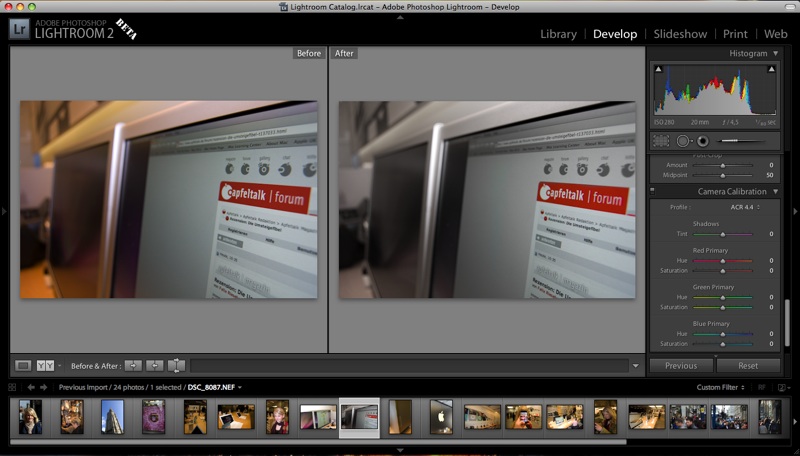Select the blue sky tower thumbnail
Screen dimensions: 800x456
[112, 417]
